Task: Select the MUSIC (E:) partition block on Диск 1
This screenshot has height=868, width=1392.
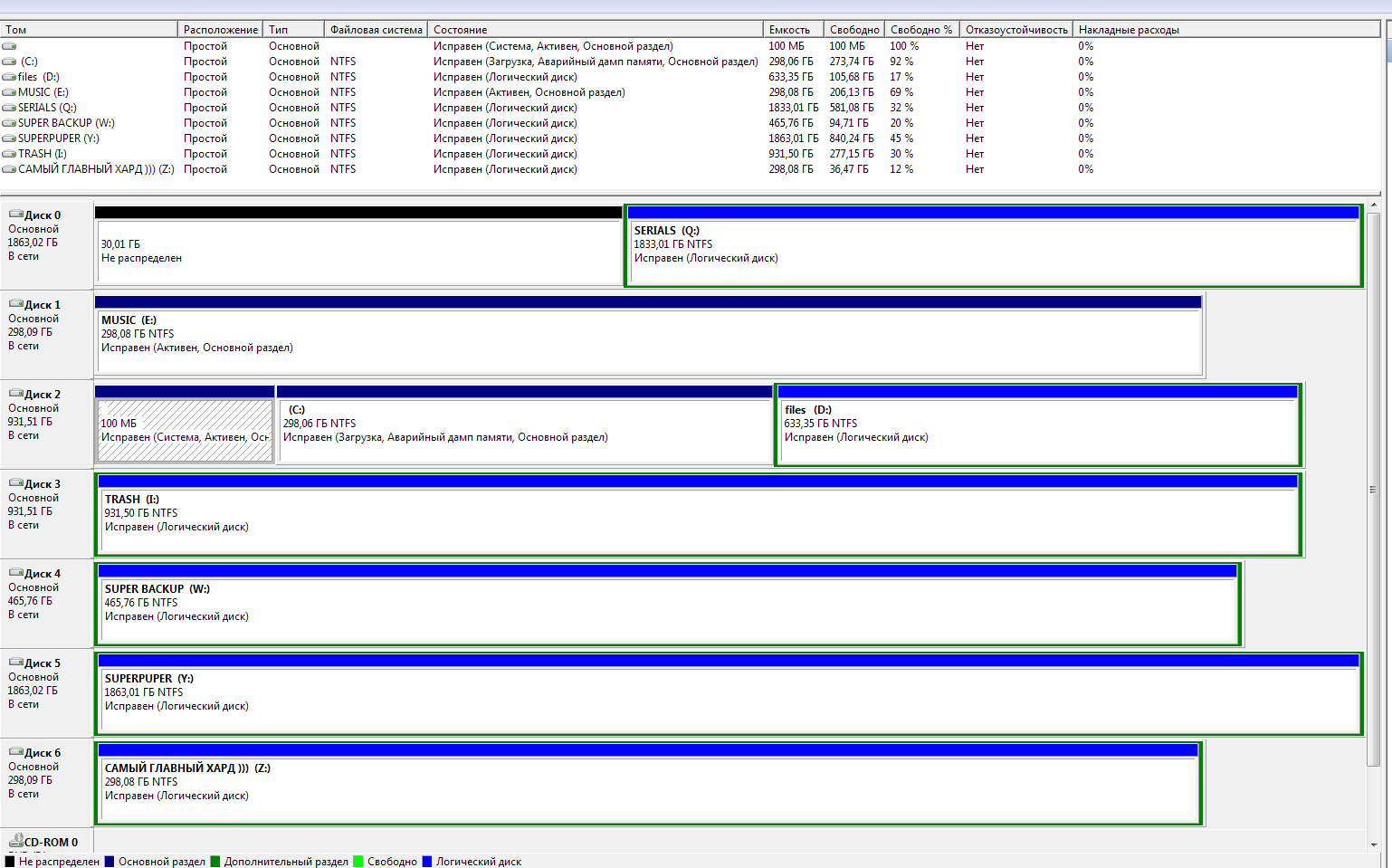Action: coord(648,335)
